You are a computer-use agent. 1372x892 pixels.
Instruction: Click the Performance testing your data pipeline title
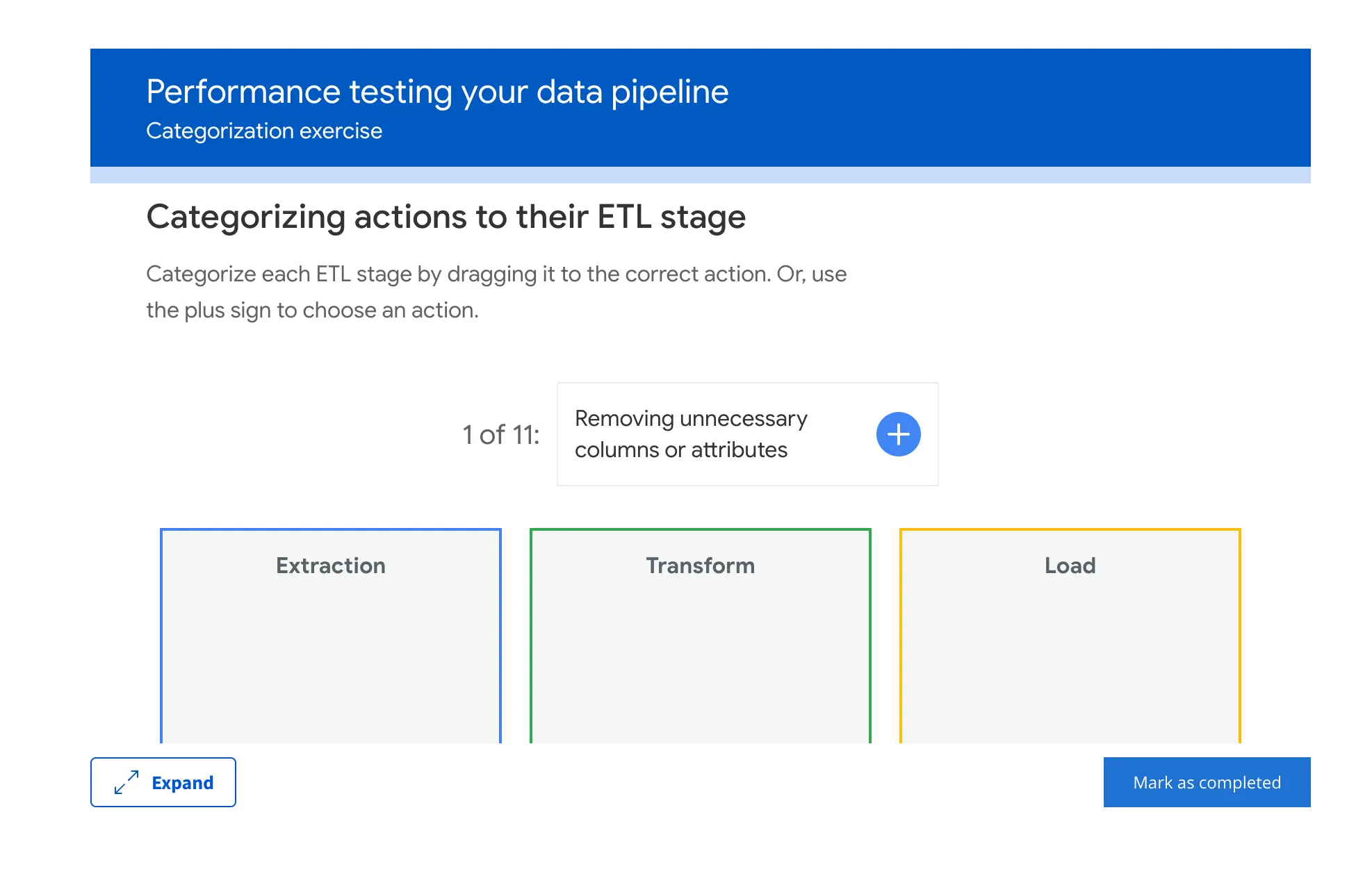(437, 92)
